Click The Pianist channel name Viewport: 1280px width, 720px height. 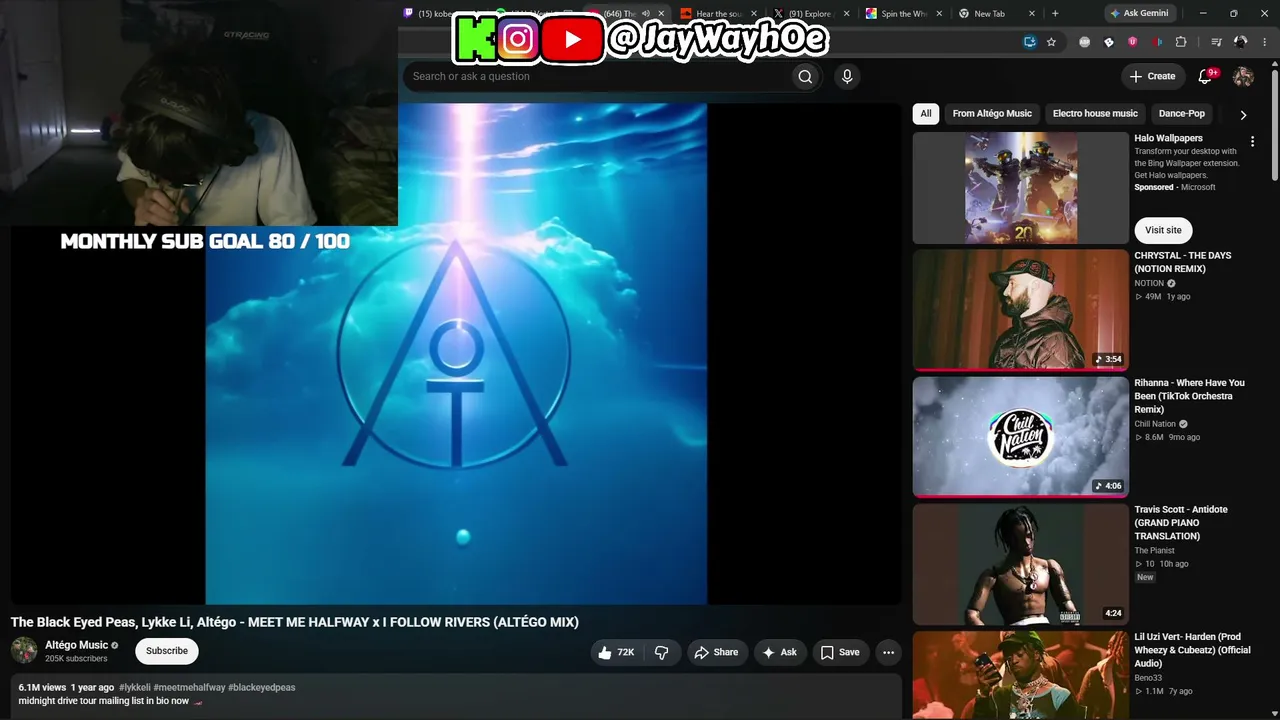click(x=1154, y=551)
